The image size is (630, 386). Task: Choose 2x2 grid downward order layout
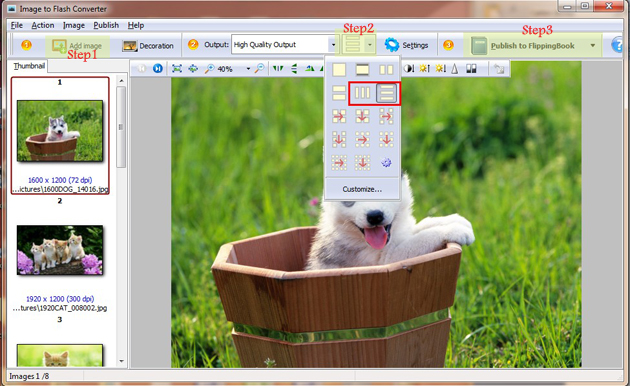pyautogui.click(x=362, y=116)
